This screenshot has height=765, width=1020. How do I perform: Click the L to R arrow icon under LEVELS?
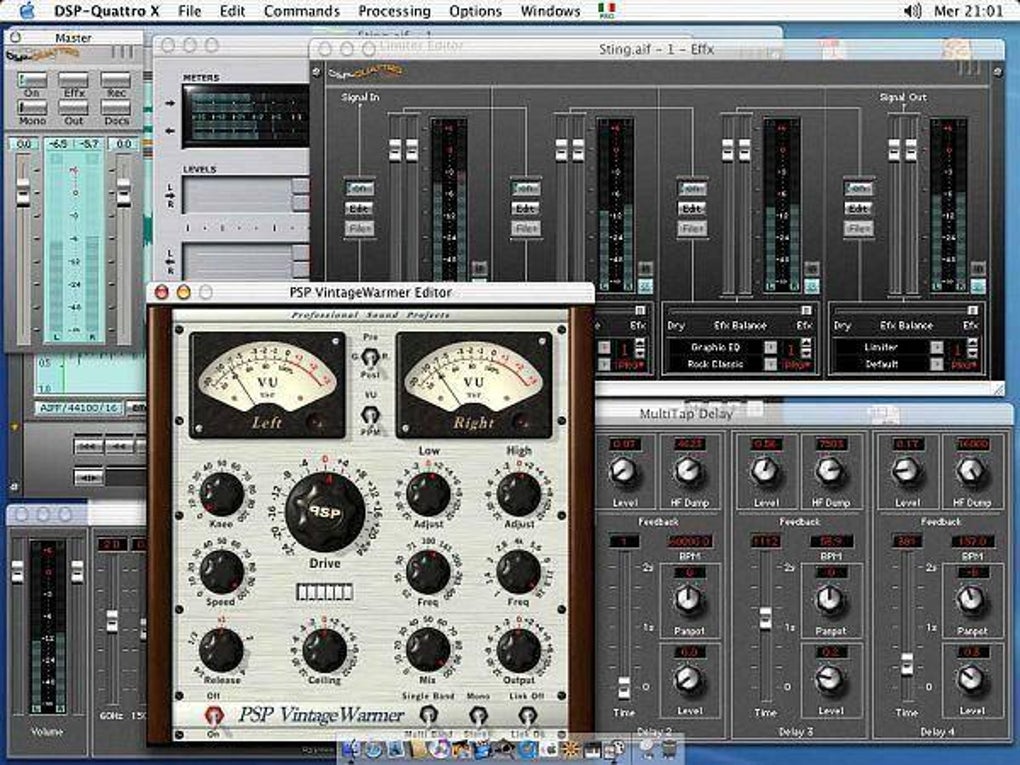tap(170, 195)
